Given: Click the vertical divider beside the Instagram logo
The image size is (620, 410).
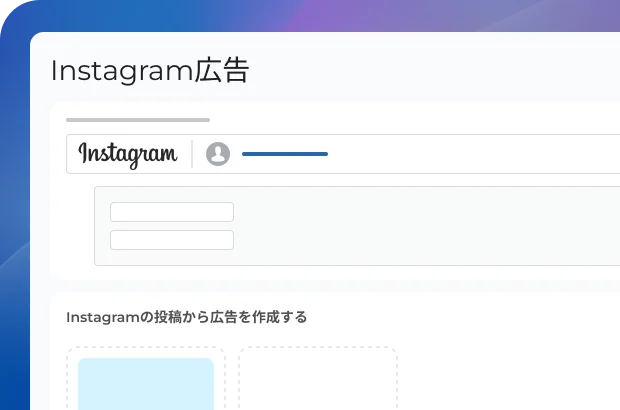Looking at the screenshot, I should pyautogui.click(x=192, y=154).
